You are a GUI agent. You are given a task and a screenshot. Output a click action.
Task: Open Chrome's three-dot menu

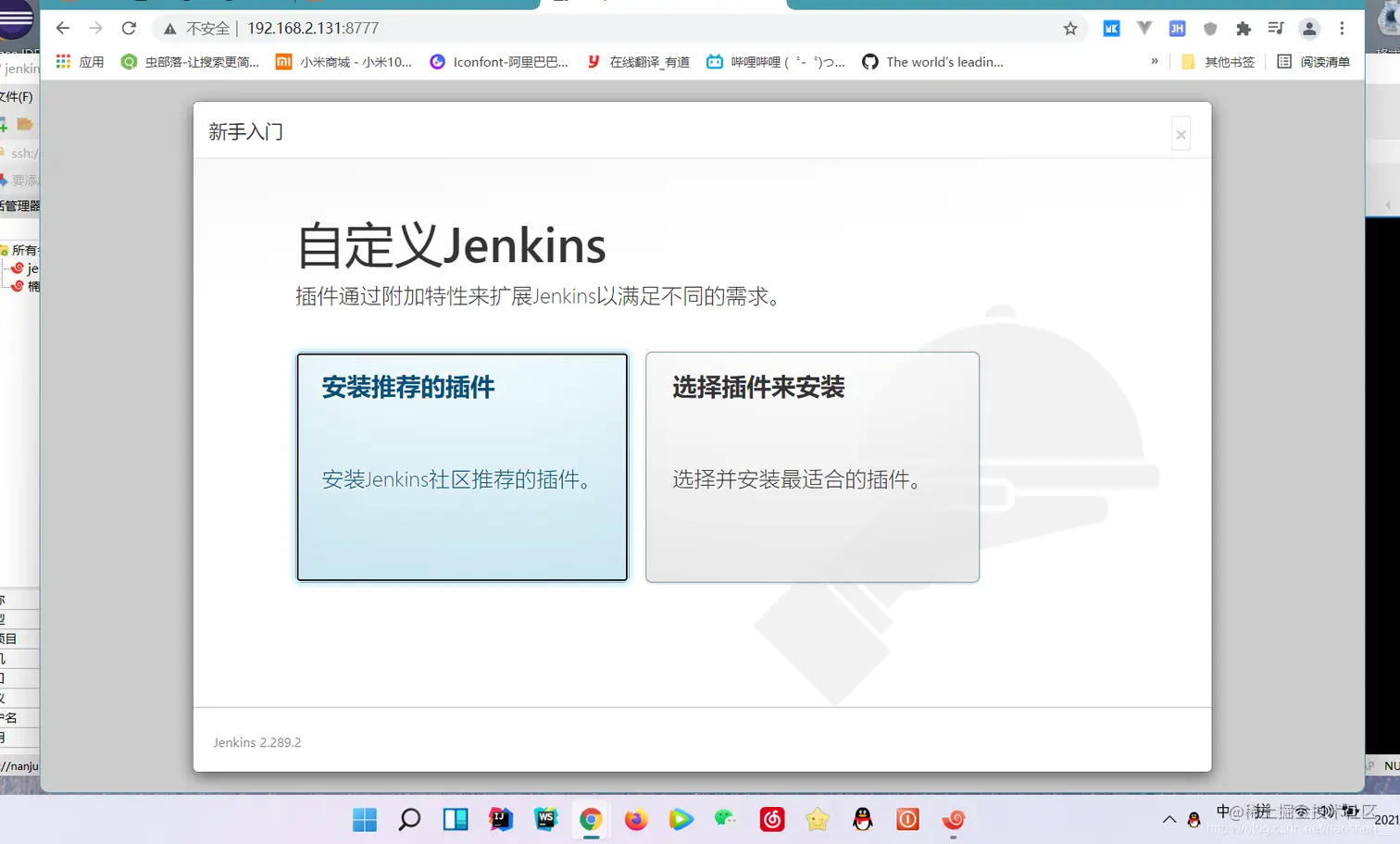point(1343,28)
